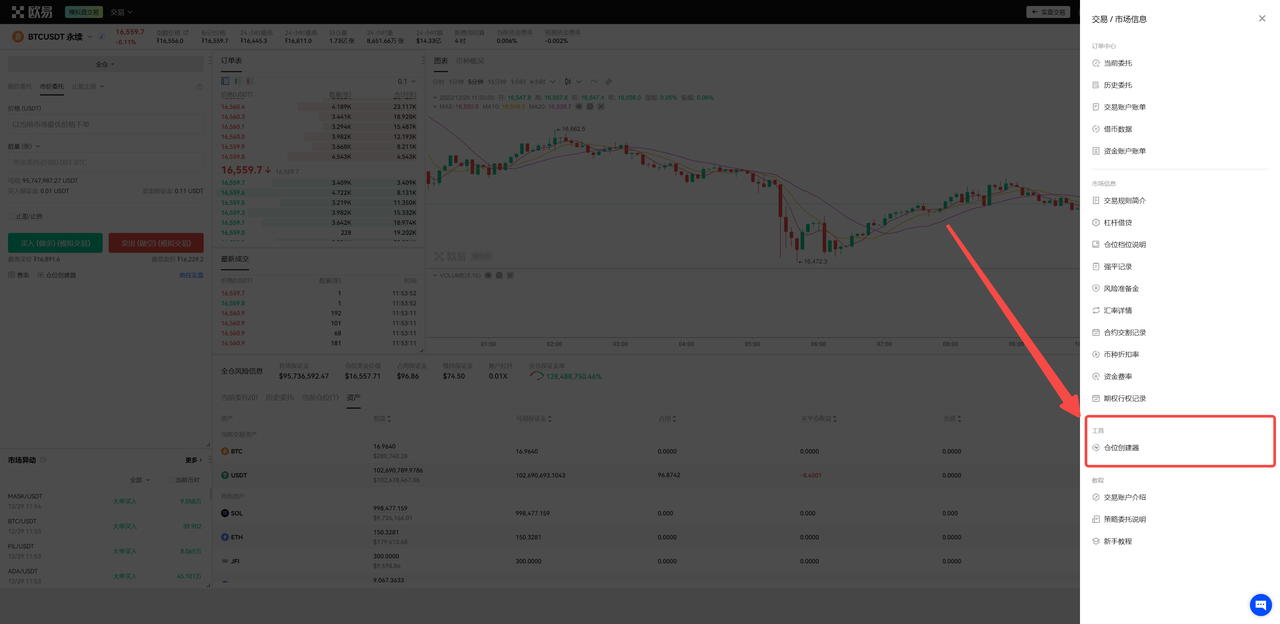View 汇率详情 exchange rate details
The height and width of the screenshot is (624, 1280).
tap(1117, 311)
